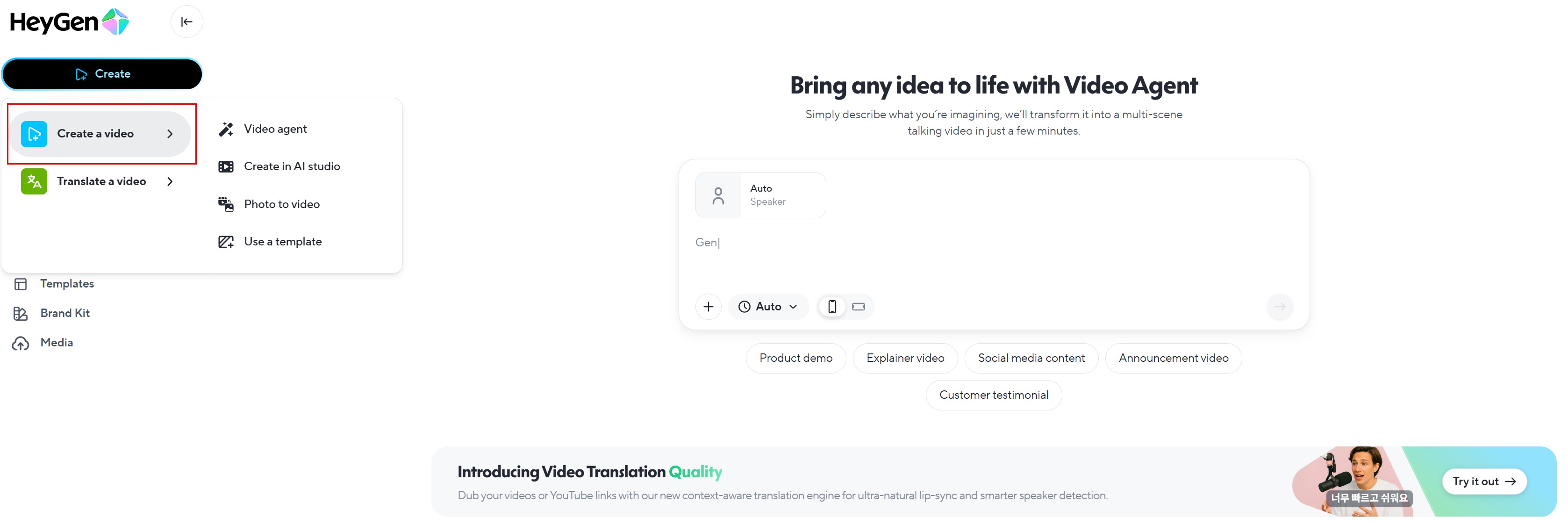Click the HeyGen logo
1568x532 pixels.
69,22
